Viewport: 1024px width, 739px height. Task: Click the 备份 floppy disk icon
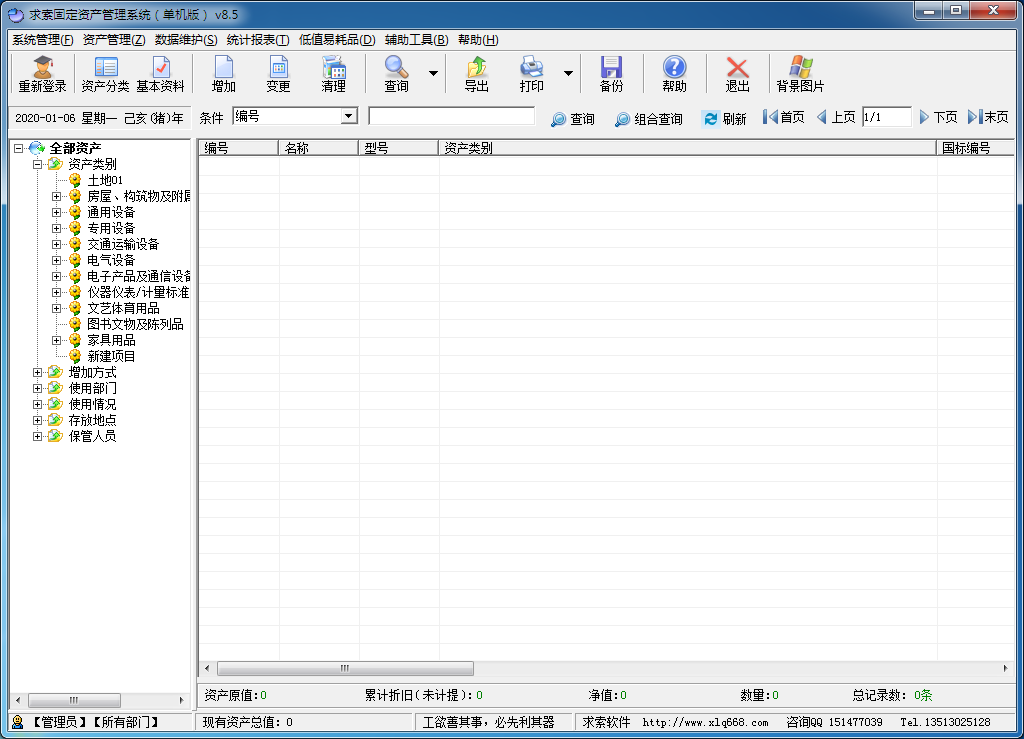pyautogui.click(x=611, y=74)
